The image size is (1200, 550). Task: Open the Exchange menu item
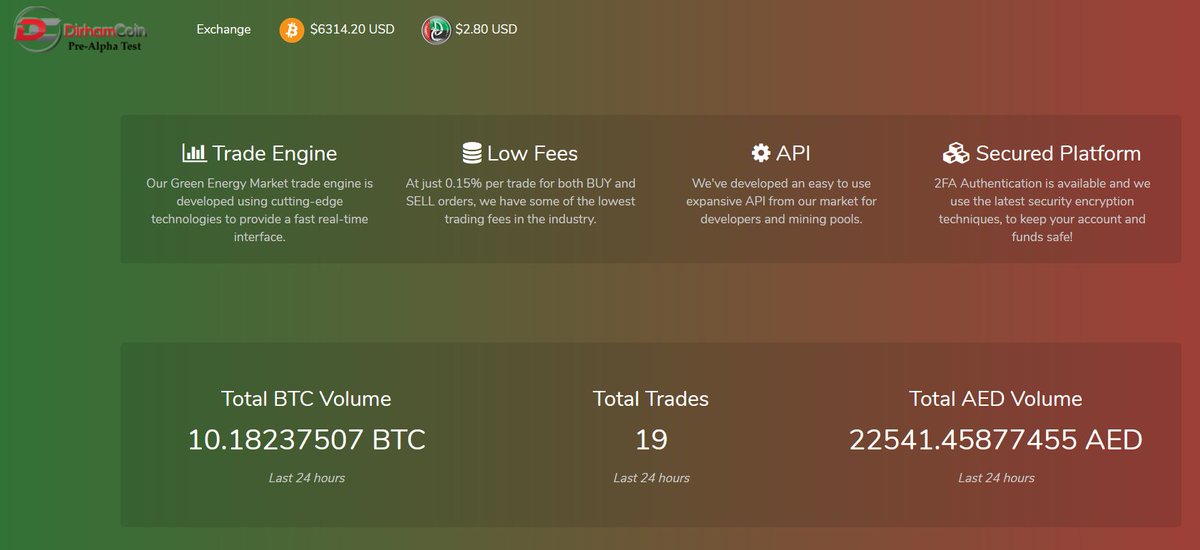point(223,30)
